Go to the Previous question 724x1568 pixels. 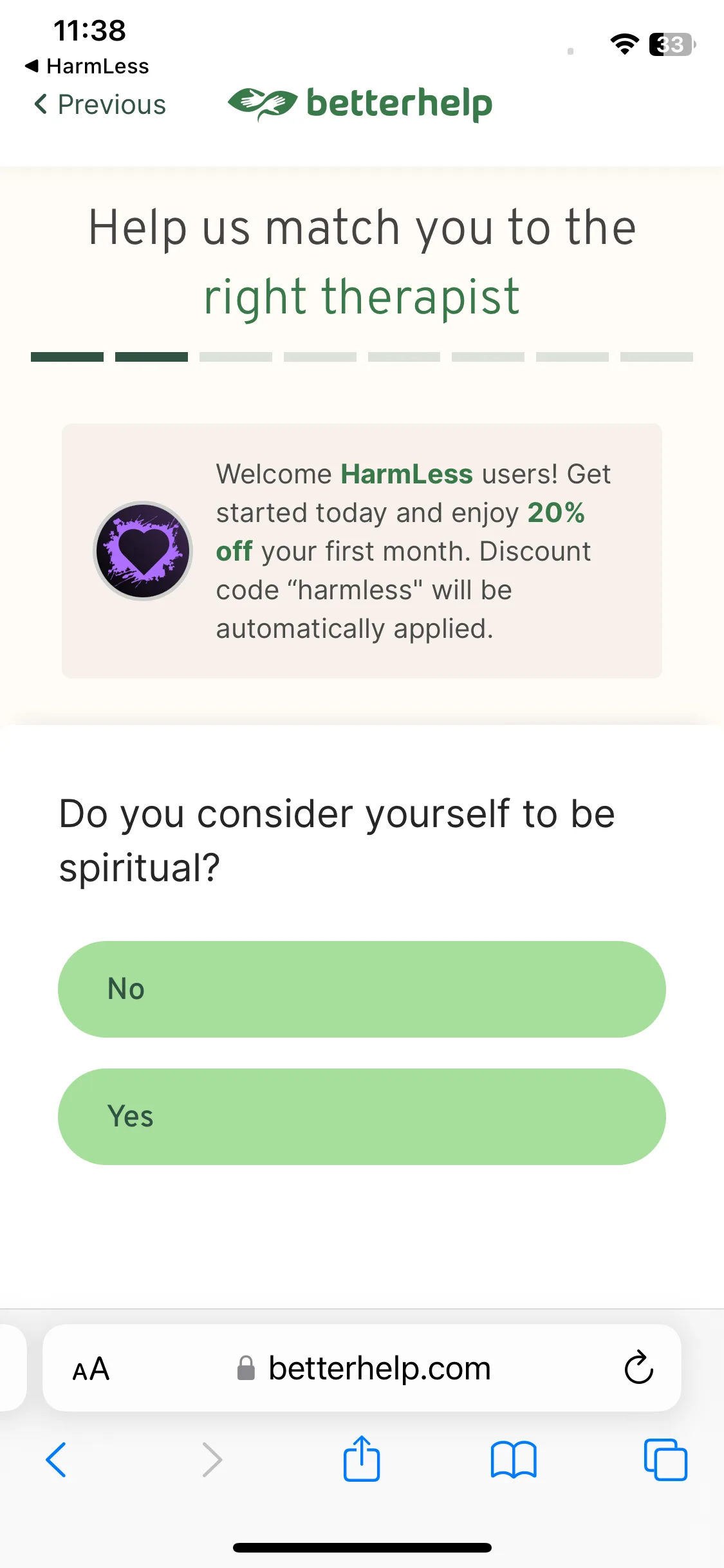tap(100, 104)
